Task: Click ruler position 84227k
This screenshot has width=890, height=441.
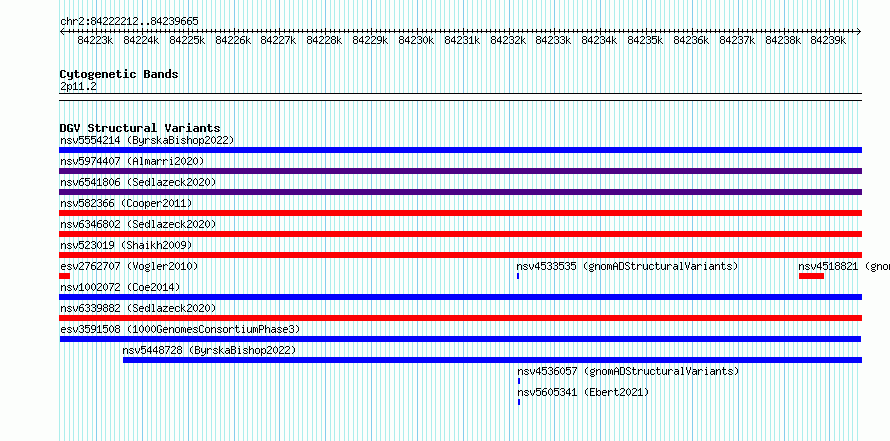Action: point(279,40)
